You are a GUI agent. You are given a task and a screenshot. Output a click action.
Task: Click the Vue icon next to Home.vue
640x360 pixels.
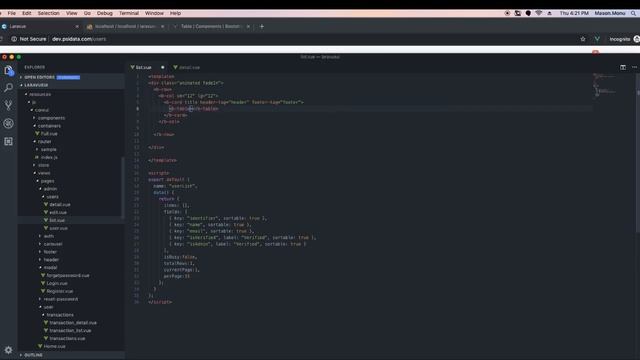click(40, 346)
